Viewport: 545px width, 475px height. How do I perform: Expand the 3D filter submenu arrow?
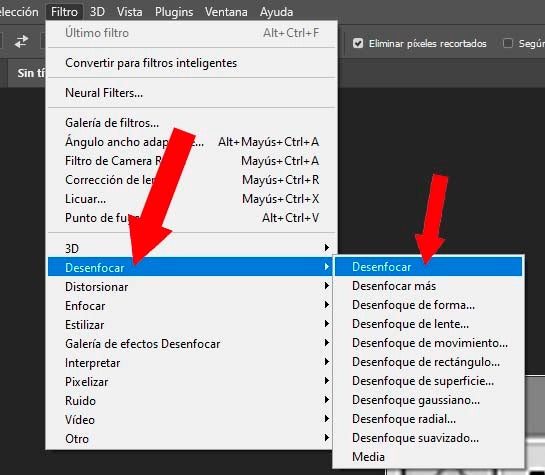point(327,247)
